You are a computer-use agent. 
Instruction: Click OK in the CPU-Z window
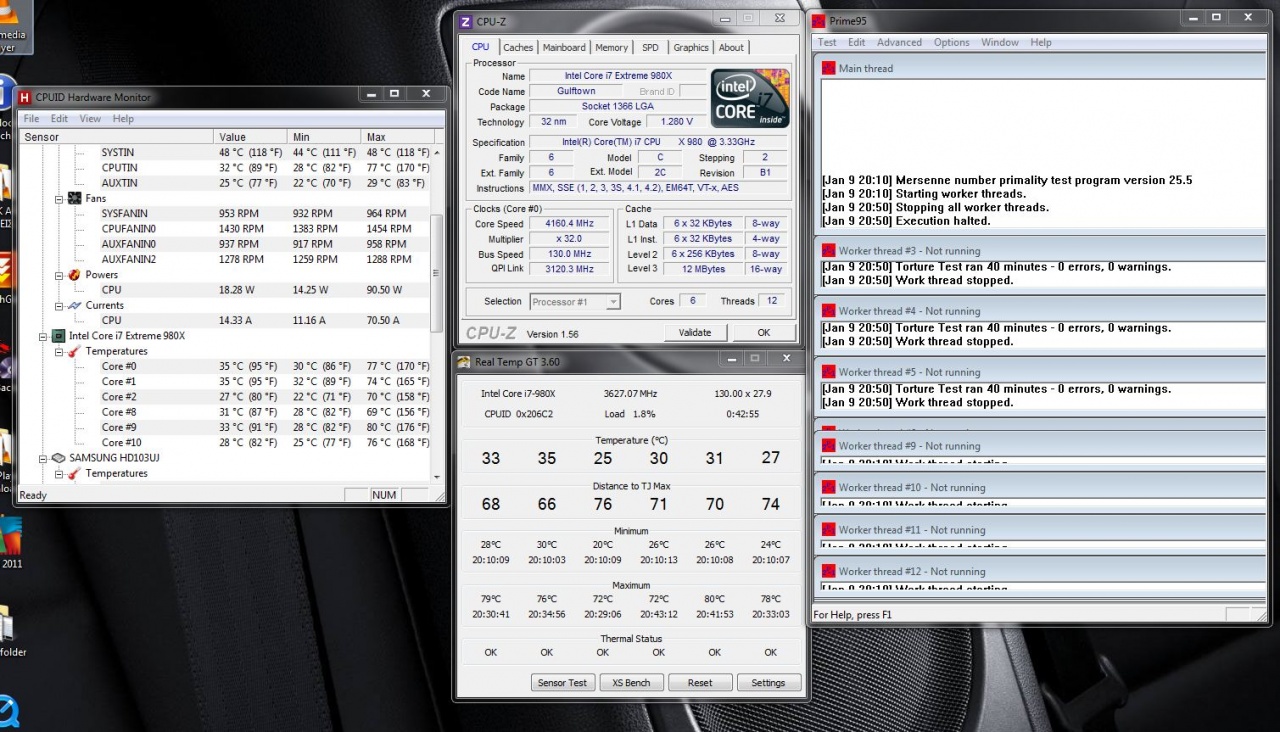[x=764, y=333]
